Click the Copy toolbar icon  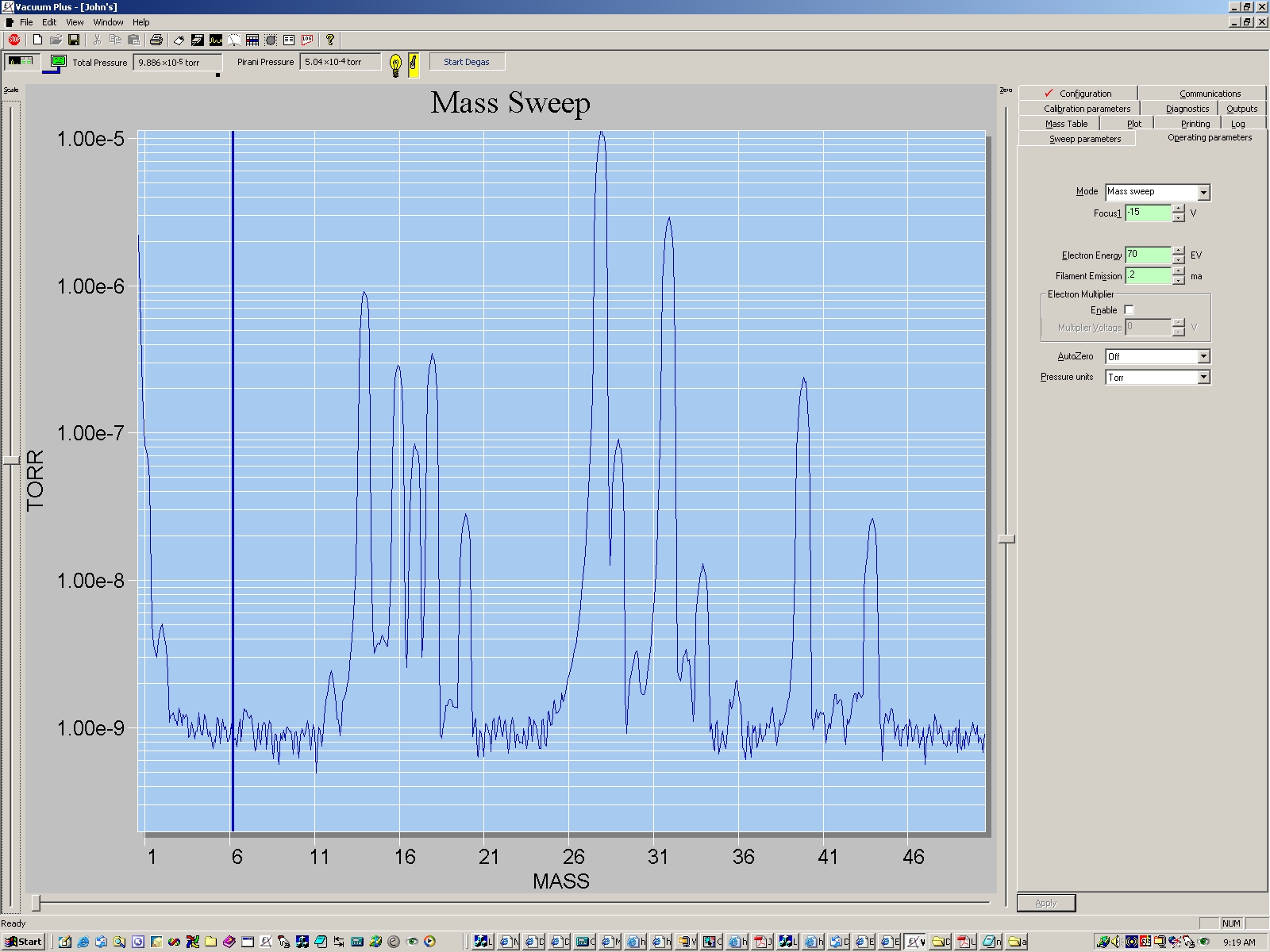(115, 40)
